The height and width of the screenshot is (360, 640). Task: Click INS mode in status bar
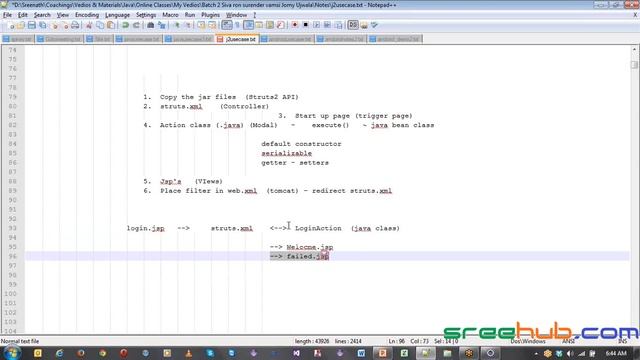pos(622,341)
